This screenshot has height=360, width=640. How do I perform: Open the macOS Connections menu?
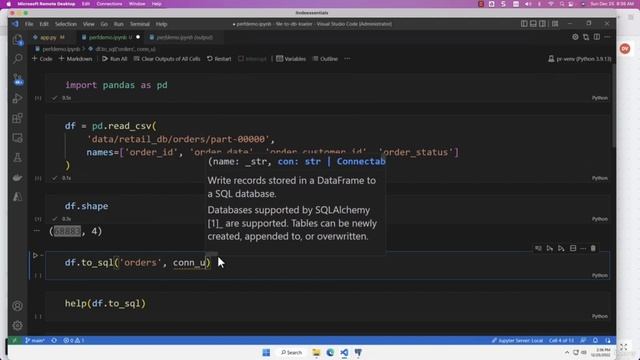point(109,4)
